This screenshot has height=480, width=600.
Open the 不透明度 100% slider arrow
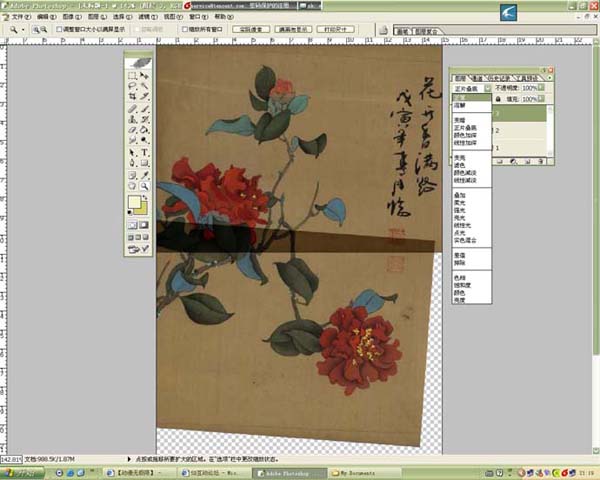click(541, 88)
